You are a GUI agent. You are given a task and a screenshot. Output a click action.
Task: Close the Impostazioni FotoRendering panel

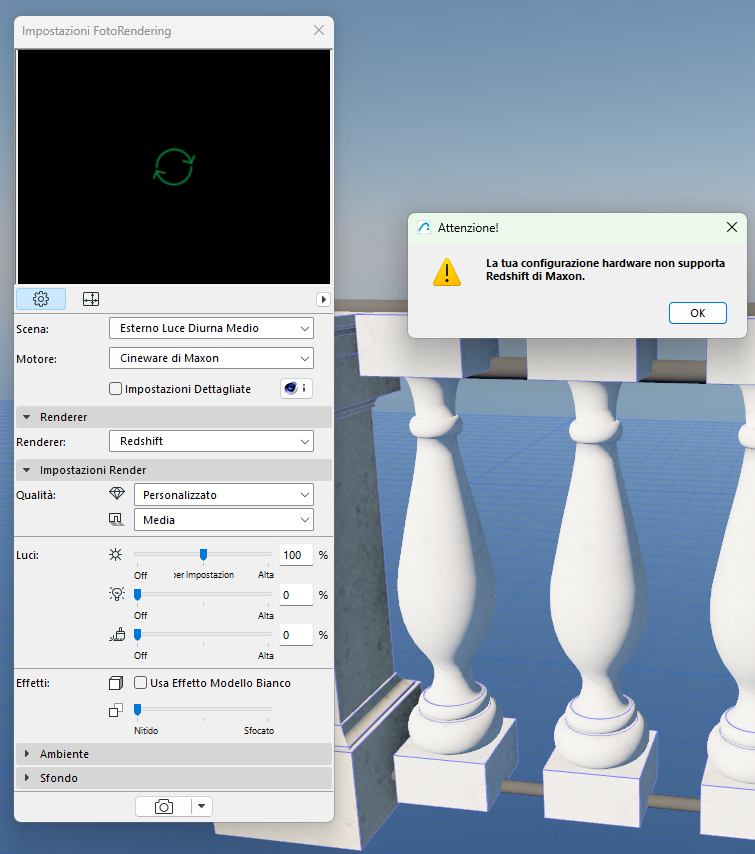319,30
